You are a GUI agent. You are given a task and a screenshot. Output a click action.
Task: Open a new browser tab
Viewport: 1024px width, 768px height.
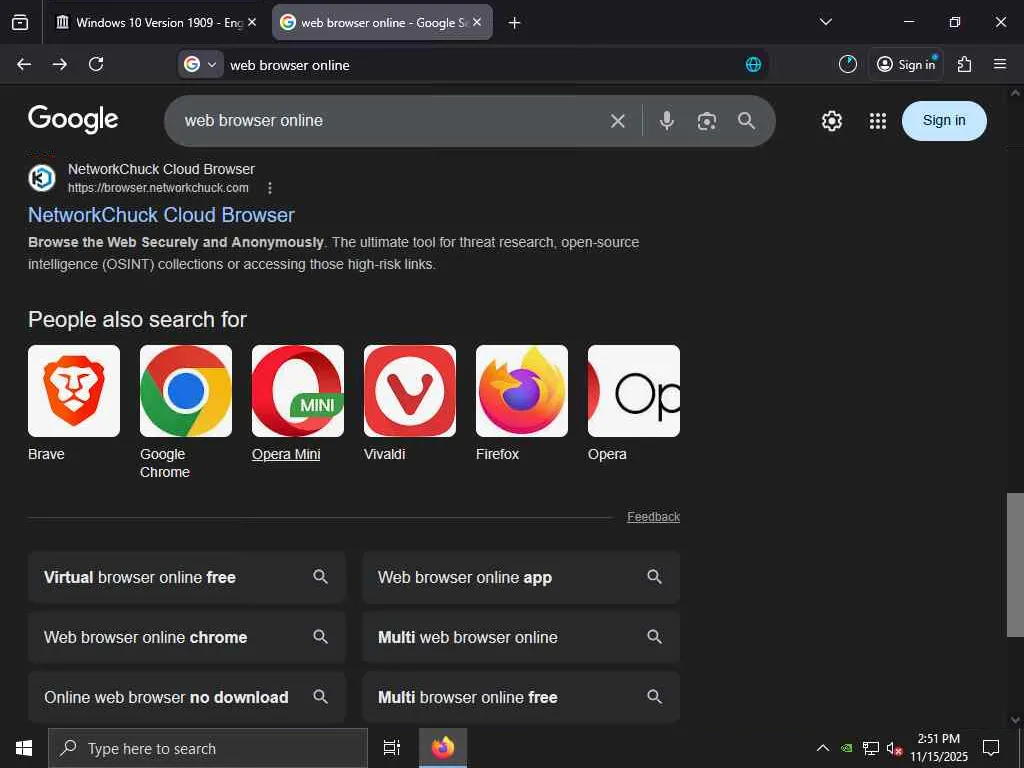tap(514, 23)
